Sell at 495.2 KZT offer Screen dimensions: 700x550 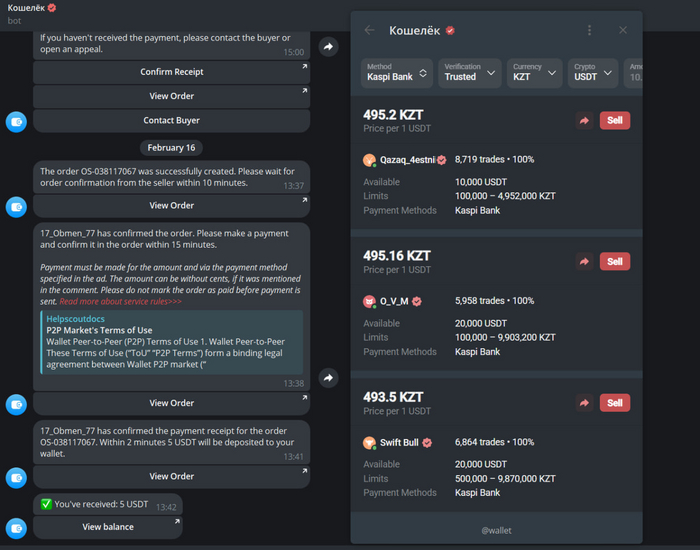[x=615, y=120]
